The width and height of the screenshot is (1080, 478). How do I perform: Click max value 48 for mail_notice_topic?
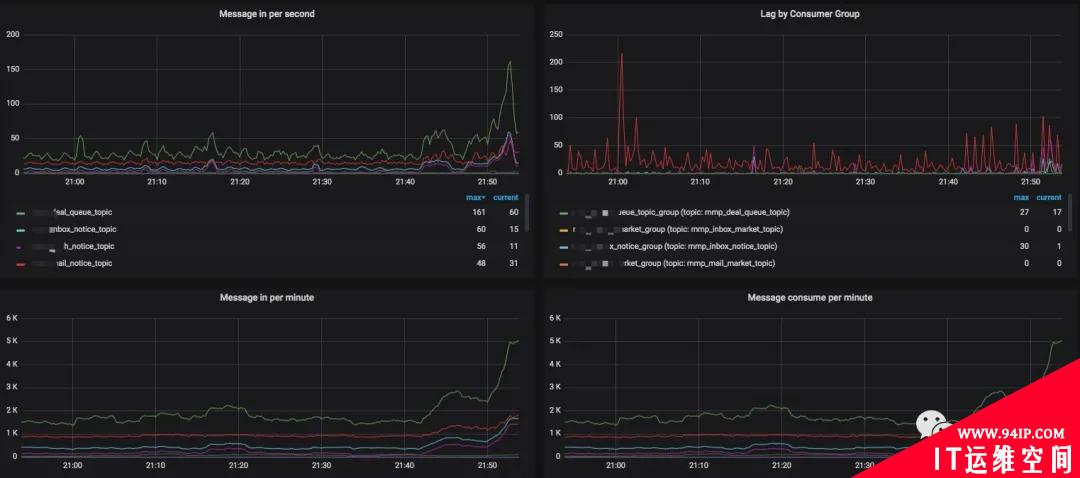(481, 263)
